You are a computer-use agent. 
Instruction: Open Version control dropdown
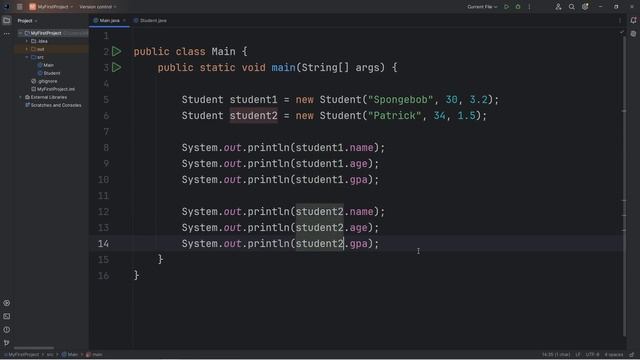[98, 7]
